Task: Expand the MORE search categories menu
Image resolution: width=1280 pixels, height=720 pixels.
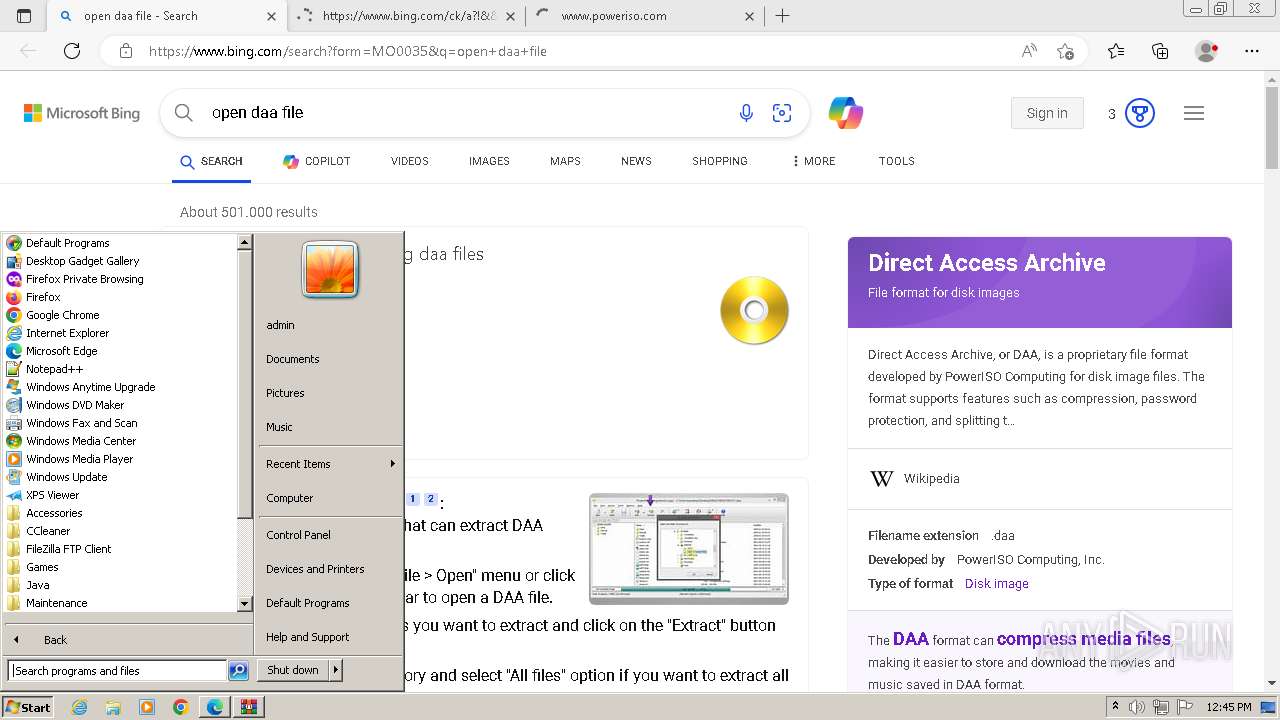Action: tap(813, 161)
